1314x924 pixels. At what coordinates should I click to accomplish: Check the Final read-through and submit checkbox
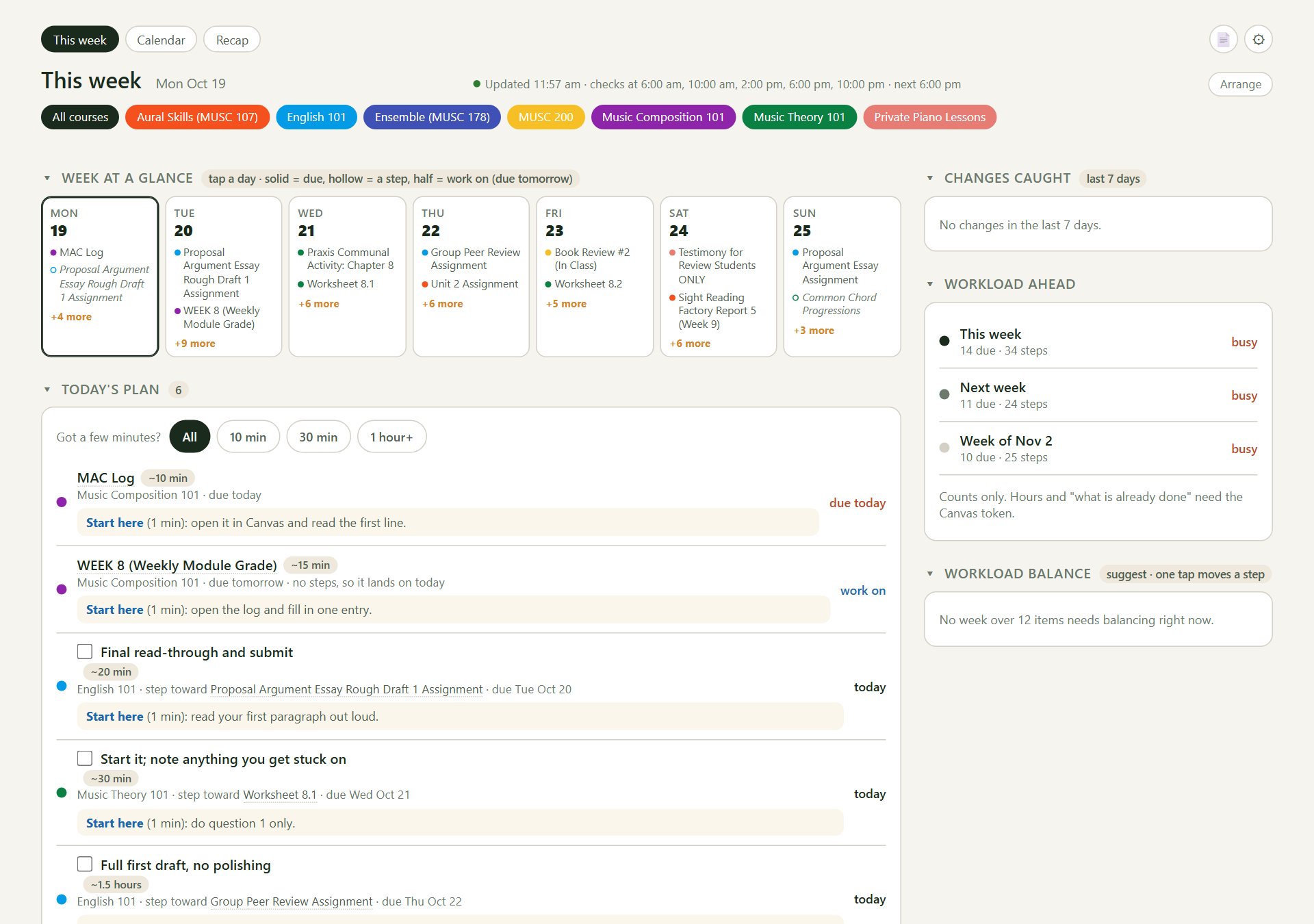(x=85, y=652)
